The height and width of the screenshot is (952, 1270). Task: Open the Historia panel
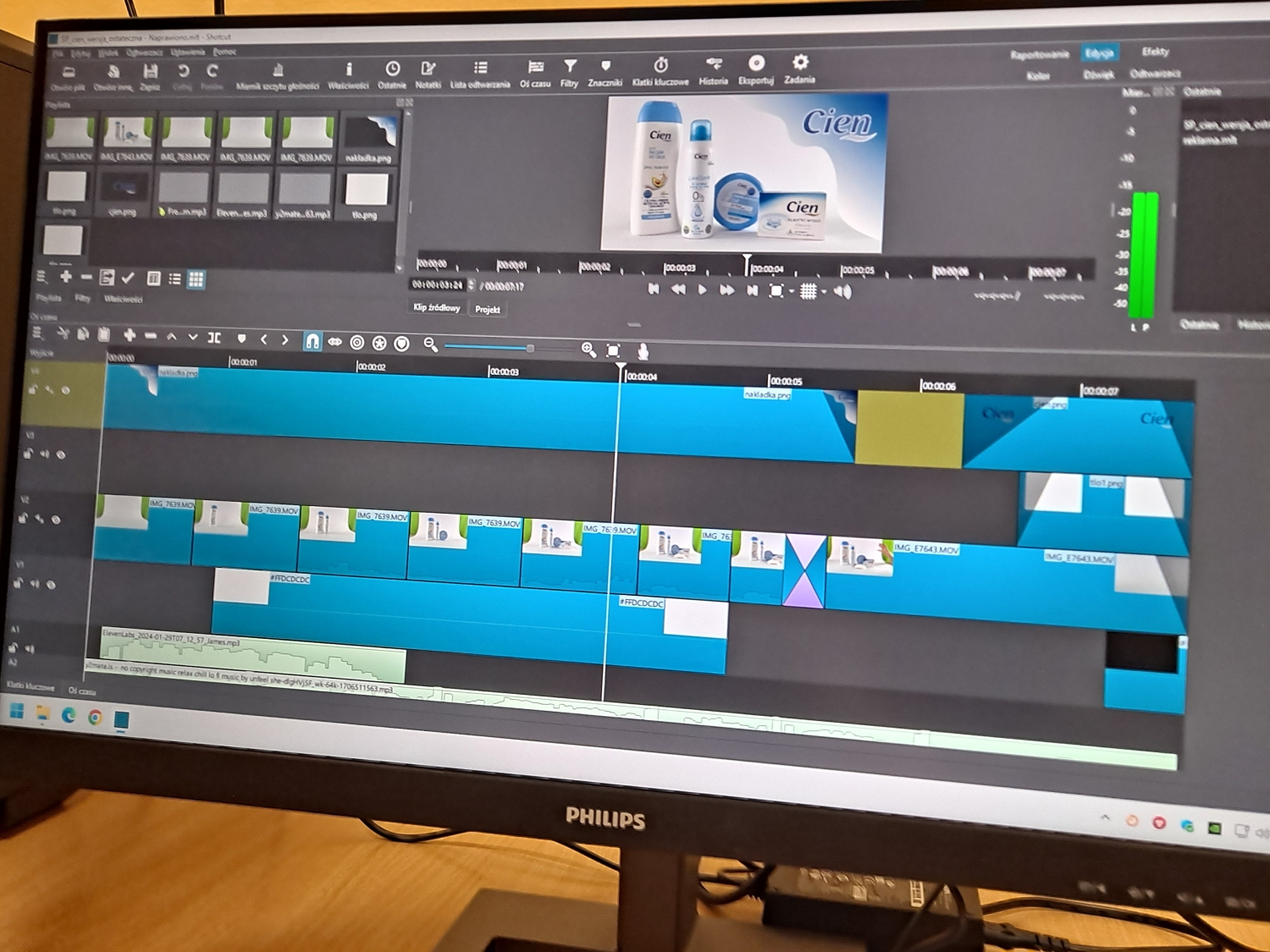pos(714,71)
